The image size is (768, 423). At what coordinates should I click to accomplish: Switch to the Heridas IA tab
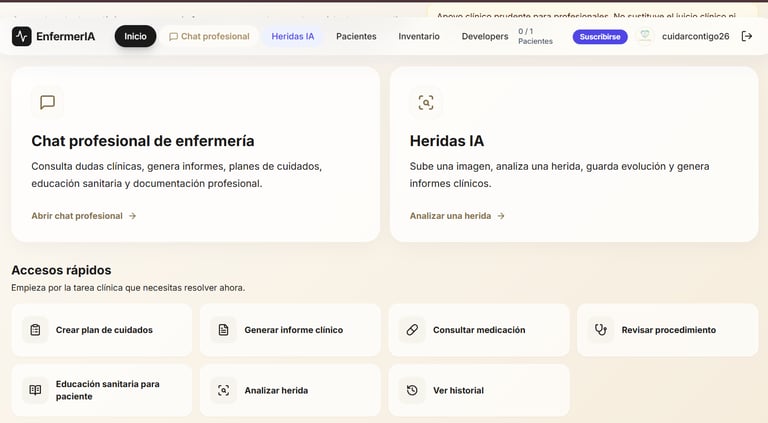pyautogui.click(x=293, y=36)
